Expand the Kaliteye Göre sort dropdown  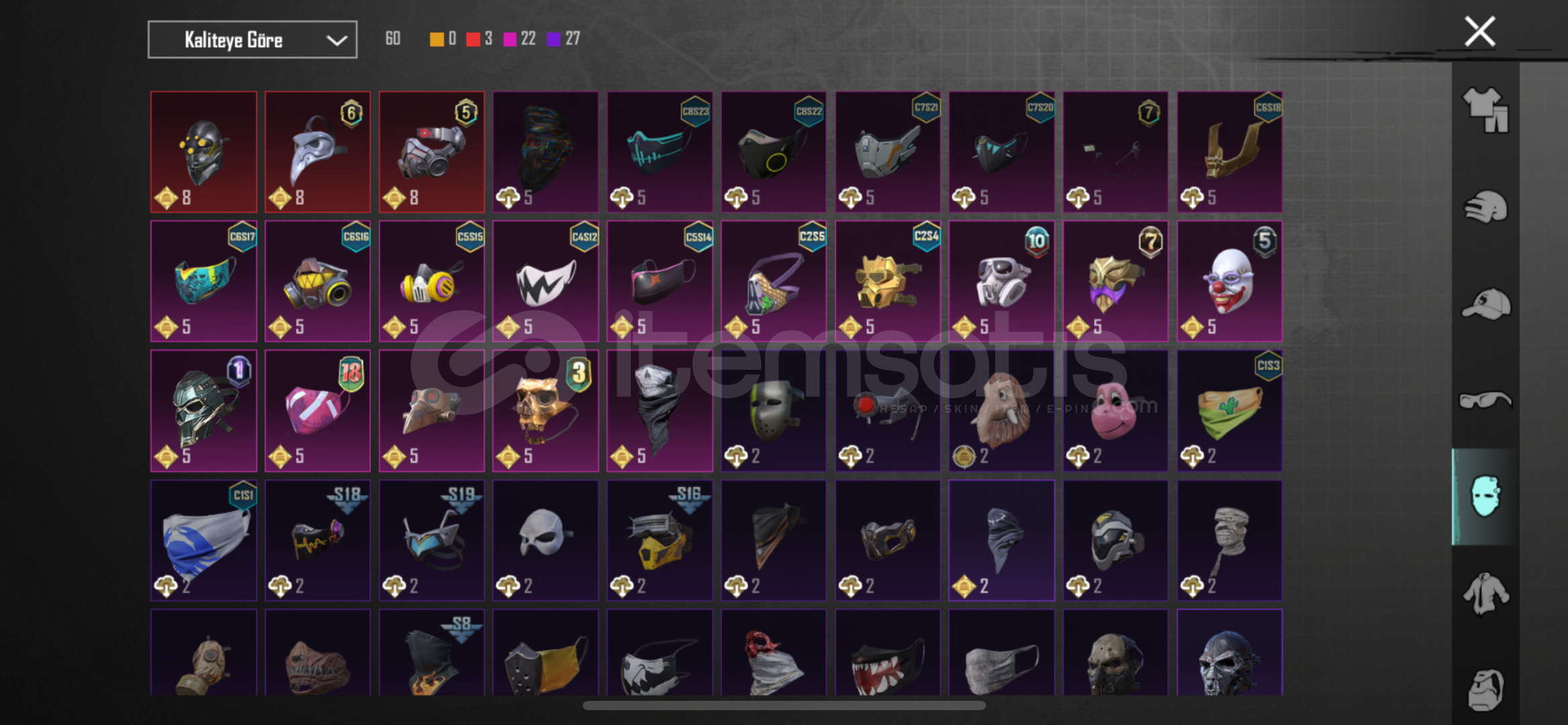(252, 40)
